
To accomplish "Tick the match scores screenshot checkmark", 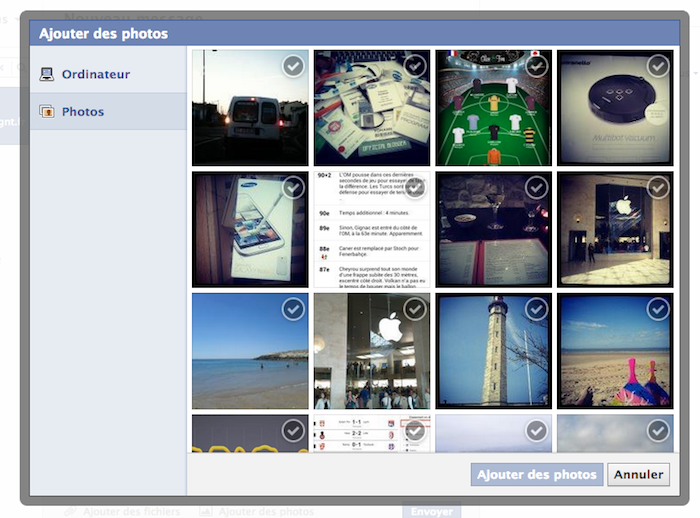I will click(415, 431).
